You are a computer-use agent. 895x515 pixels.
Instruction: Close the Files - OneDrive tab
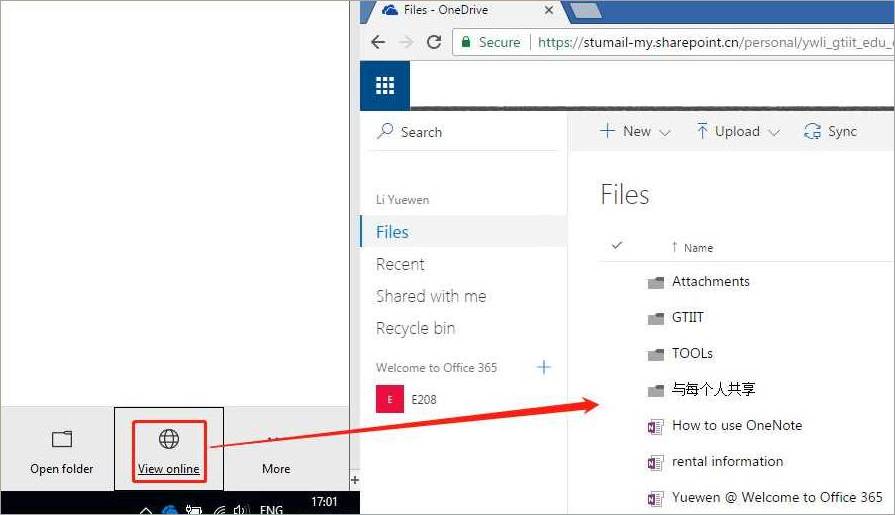pos(549,10)
